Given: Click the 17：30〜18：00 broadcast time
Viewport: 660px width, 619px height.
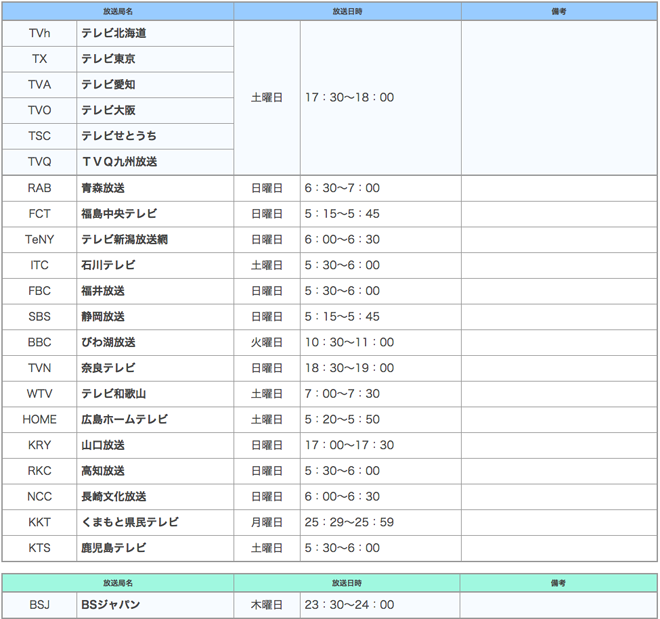Looking at the screenshot, I should click(349, 98).
